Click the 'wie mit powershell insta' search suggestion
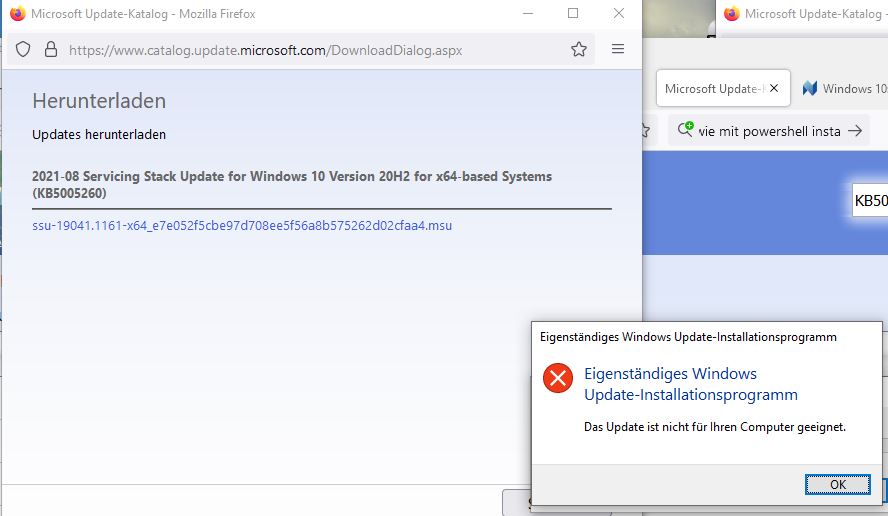The width and height of the screenshot is (888, 516). (769, 131)
